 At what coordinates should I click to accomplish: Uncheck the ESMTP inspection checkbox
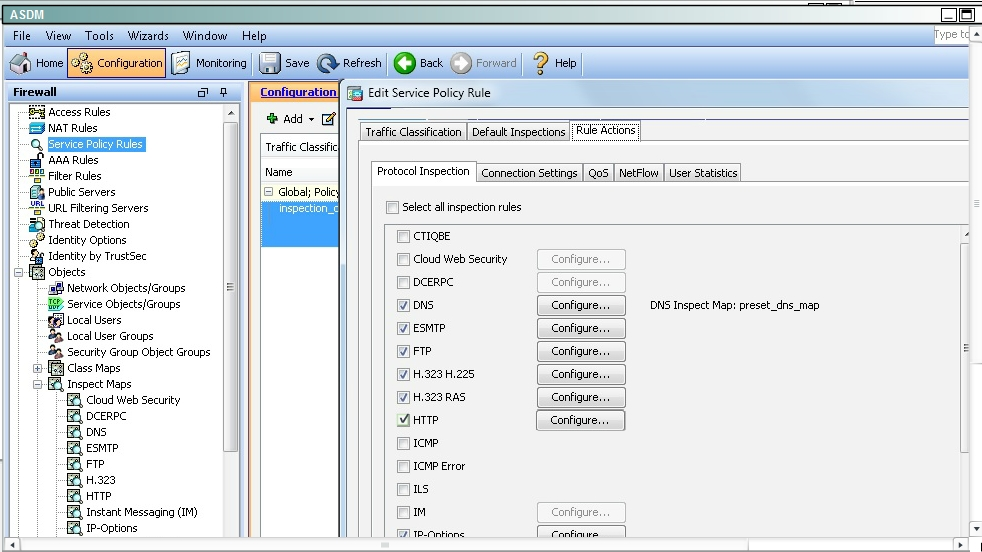[403, 328]
